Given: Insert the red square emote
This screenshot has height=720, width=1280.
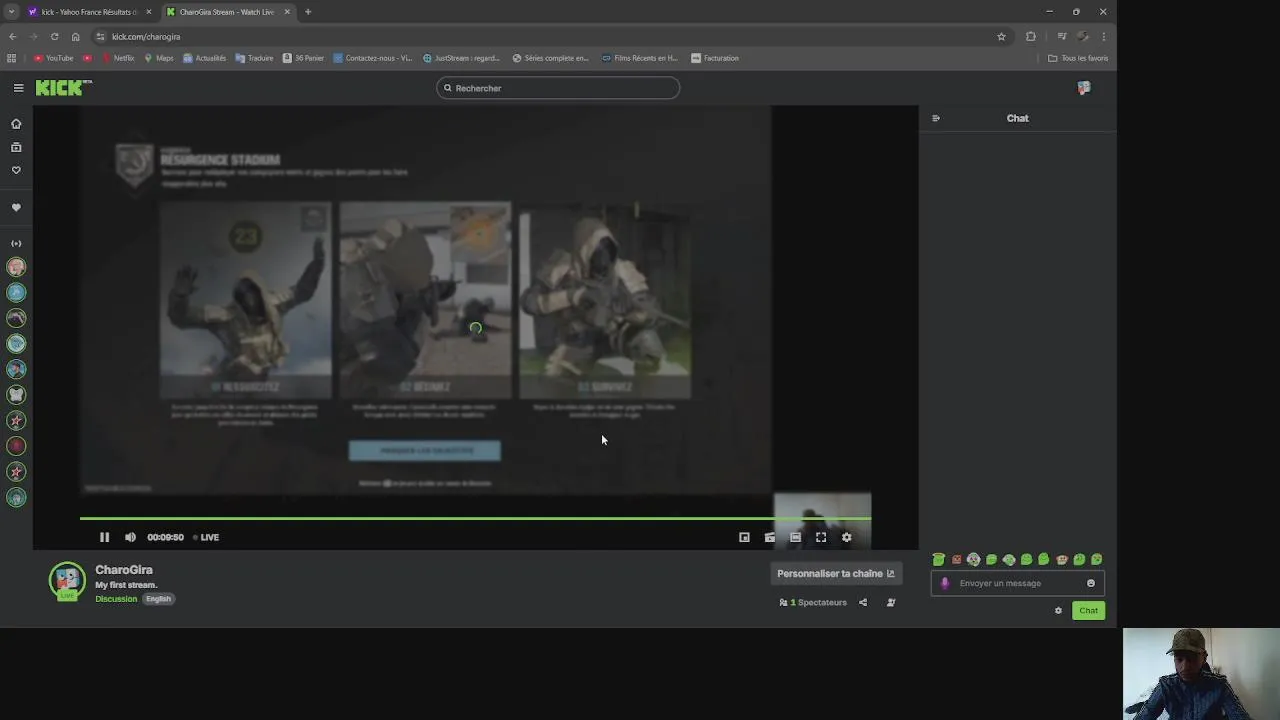Looking at the screenshot, I should 956,560.
